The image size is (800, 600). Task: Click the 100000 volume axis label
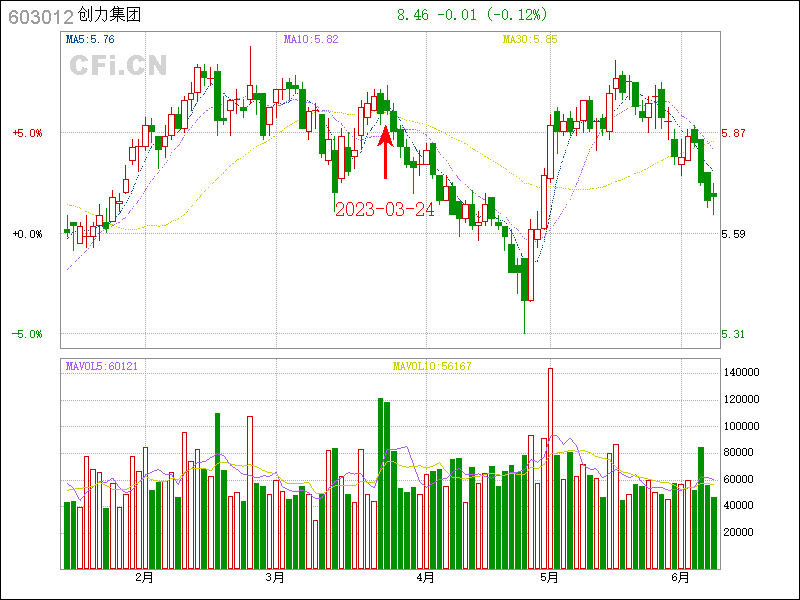click(x=741, y=427)
